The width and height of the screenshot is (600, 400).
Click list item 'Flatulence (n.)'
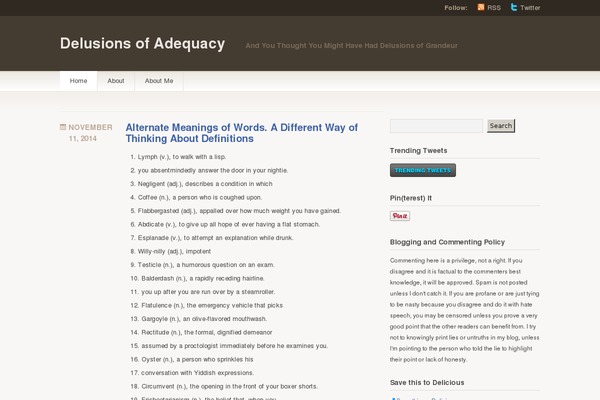click(212, 305)
